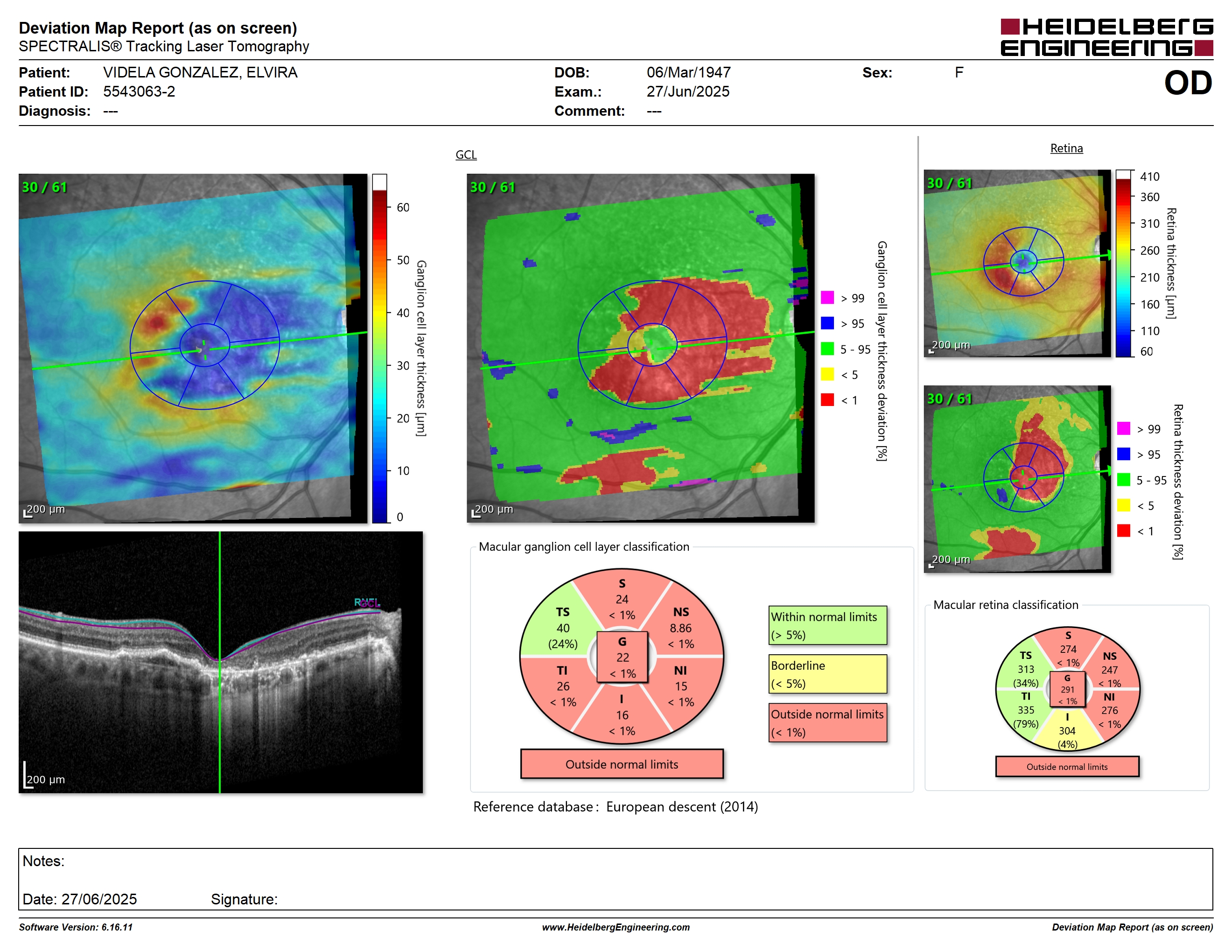Click the GCL deviation map image
1232x952 pixels.
(640, 348)
